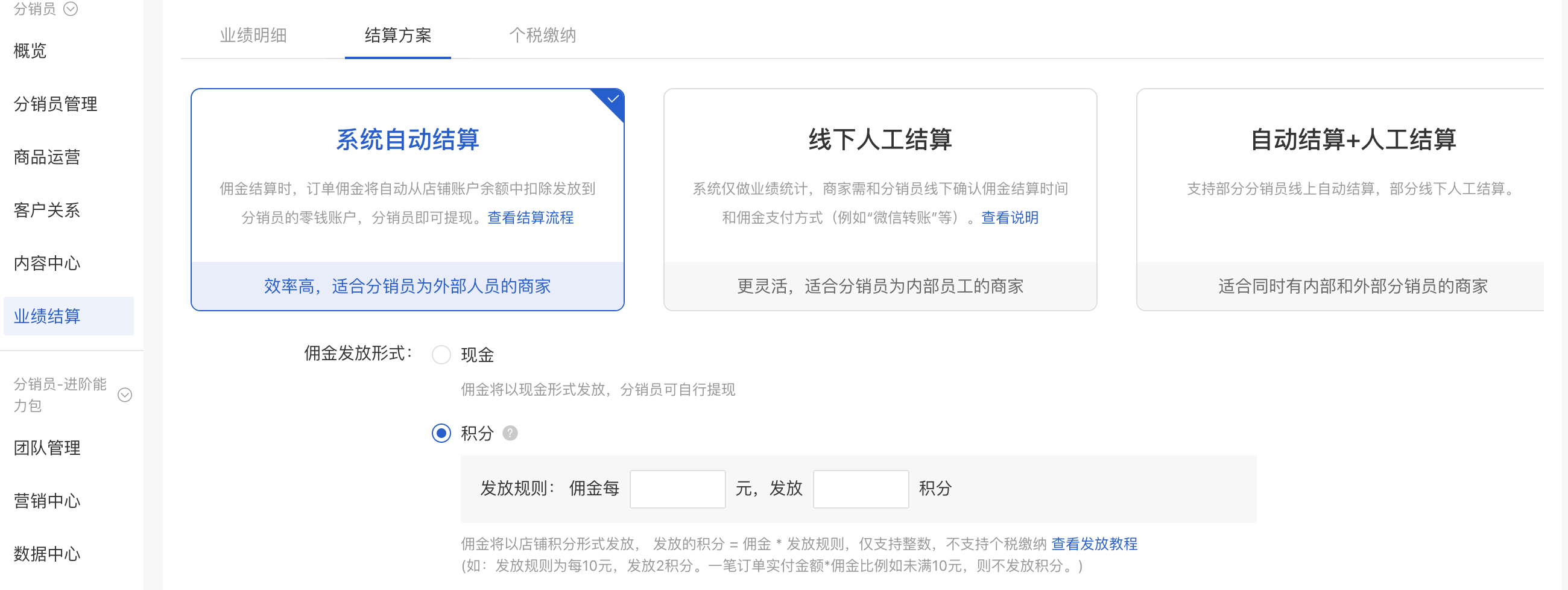1568x590 pixels.
Task: Open the 查看发放教程 link
Action: pyautogui.click(x=1095, y=544)
